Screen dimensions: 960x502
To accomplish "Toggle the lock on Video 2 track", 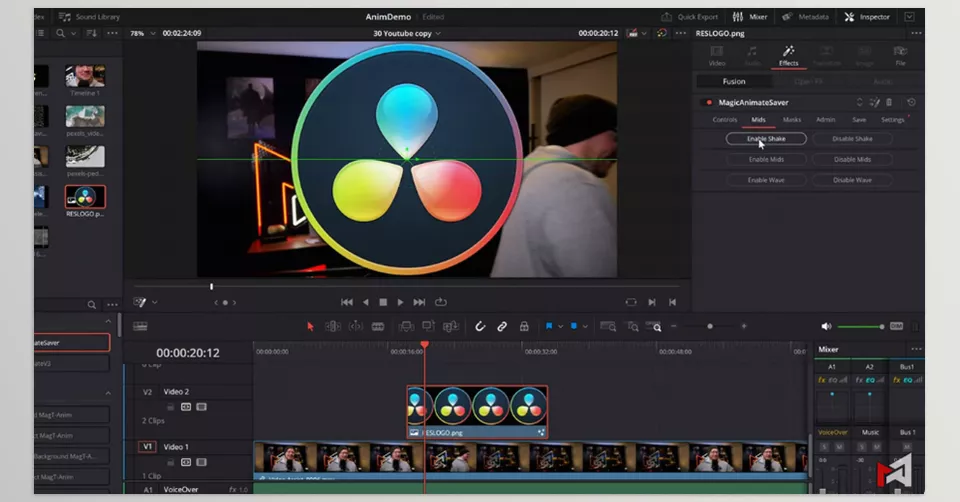I will click(x=170, y=407).
